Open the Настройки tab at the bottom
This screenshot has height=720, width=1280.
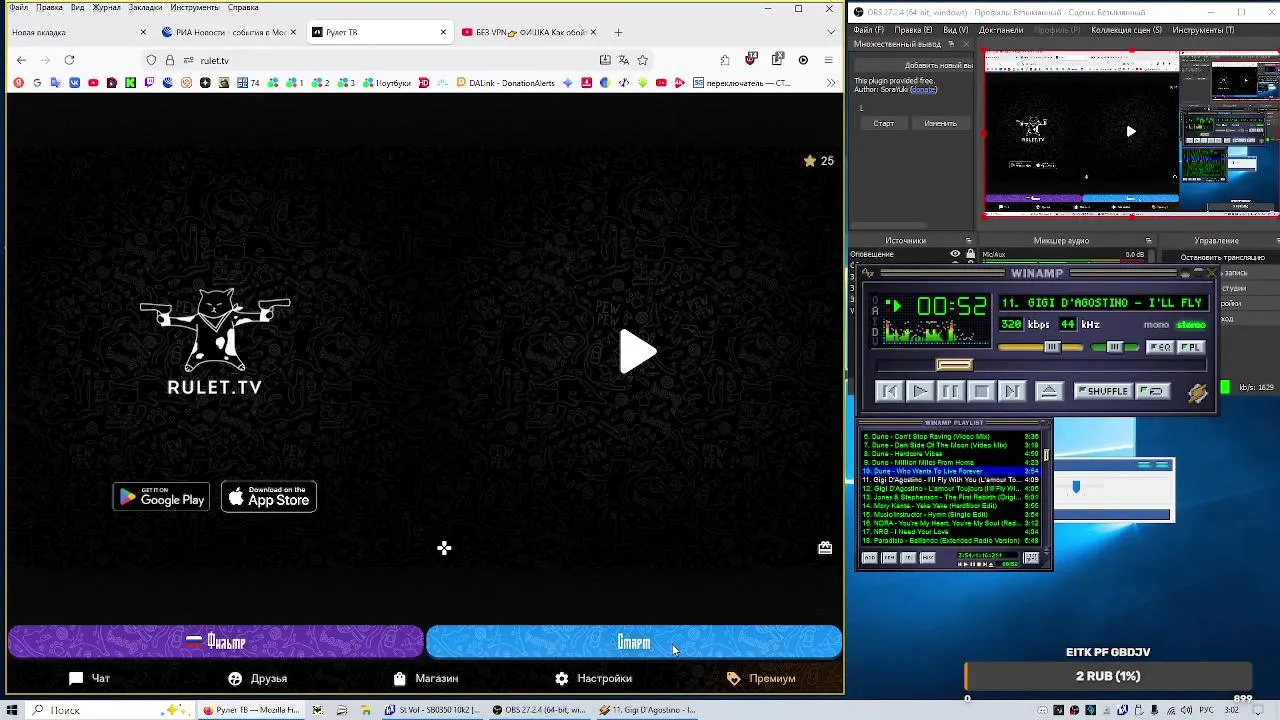point(593,678)
